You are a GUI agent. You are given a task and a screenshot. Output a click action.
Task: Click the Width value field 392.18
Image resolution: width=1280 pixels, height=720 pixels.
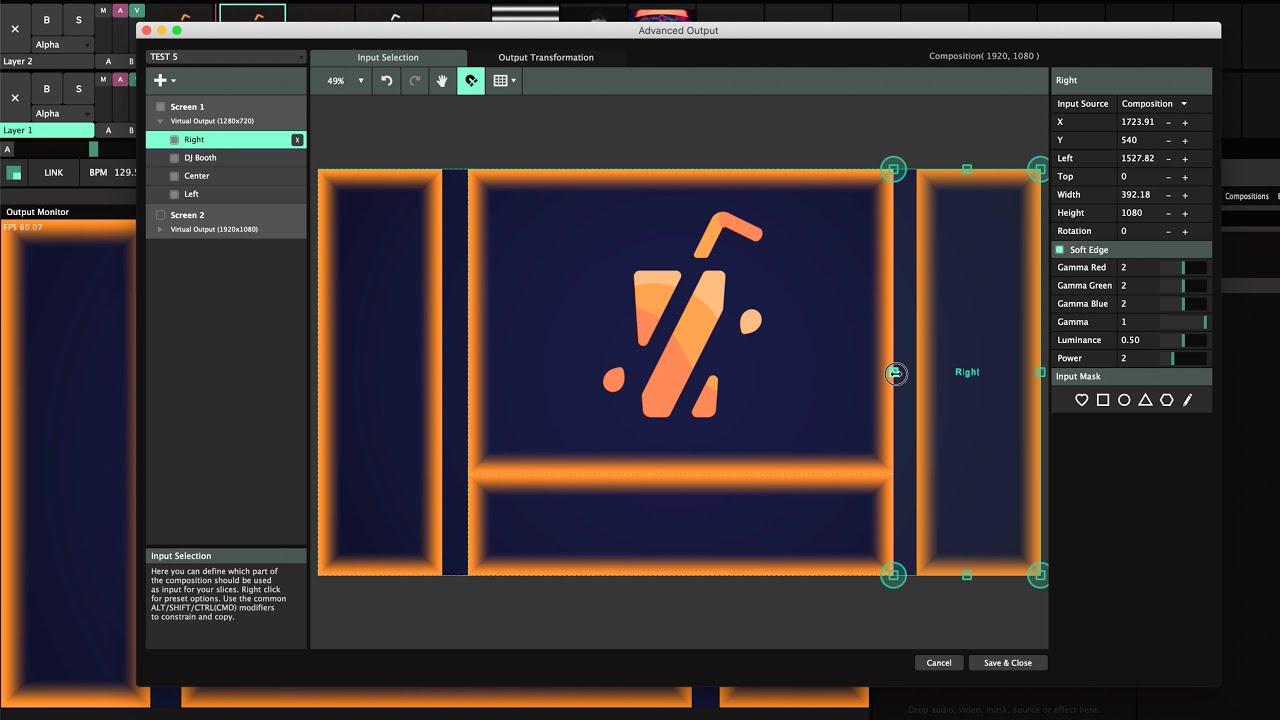(1138, 195)
